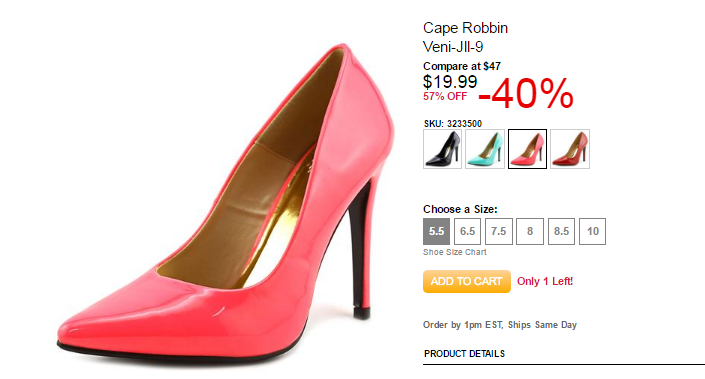Click the orange Add to Cart button
This screenshot has width=705, height=379.
(467, 281)
